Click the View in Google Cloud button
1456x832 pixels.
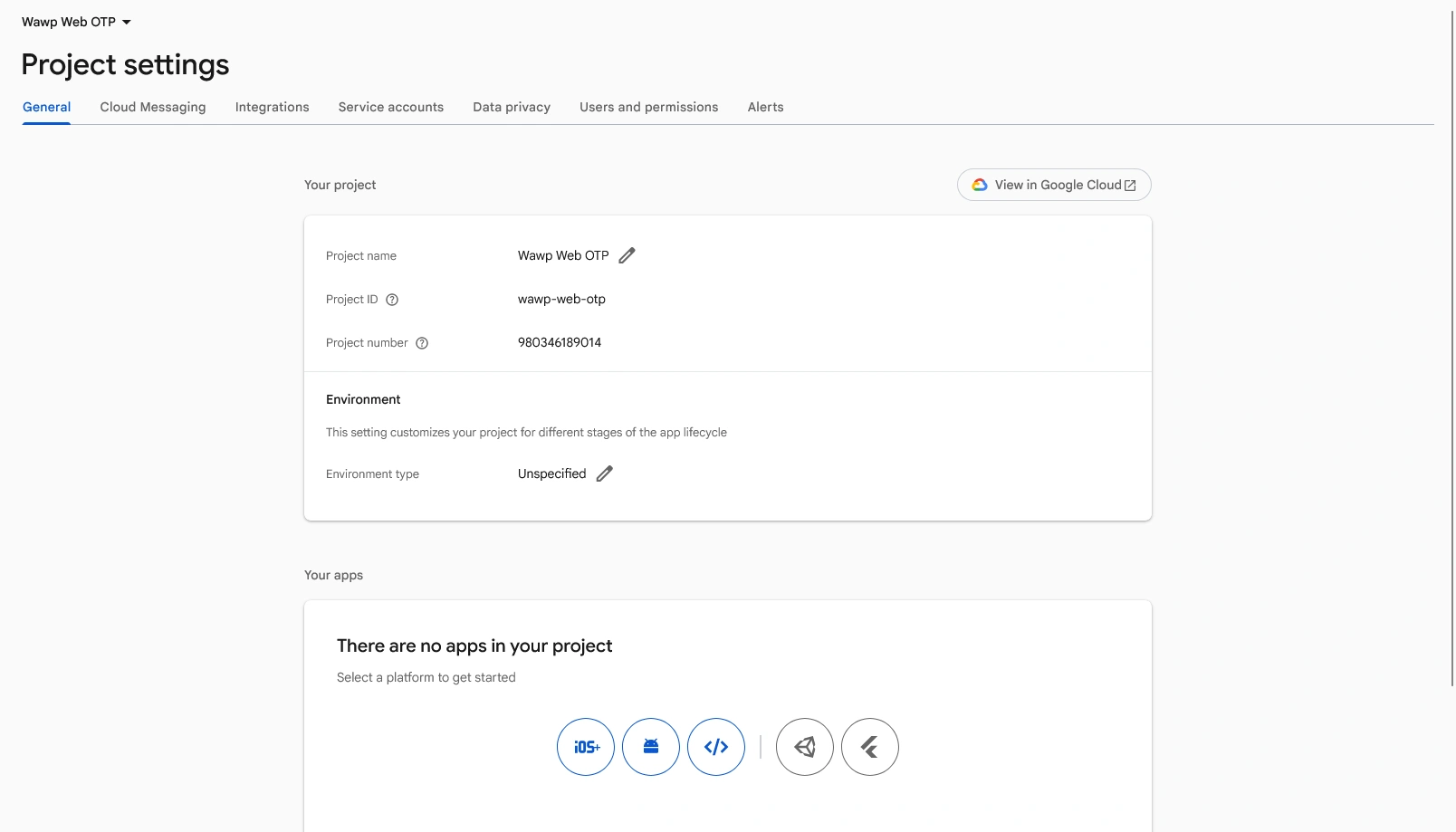(1054, 185)
